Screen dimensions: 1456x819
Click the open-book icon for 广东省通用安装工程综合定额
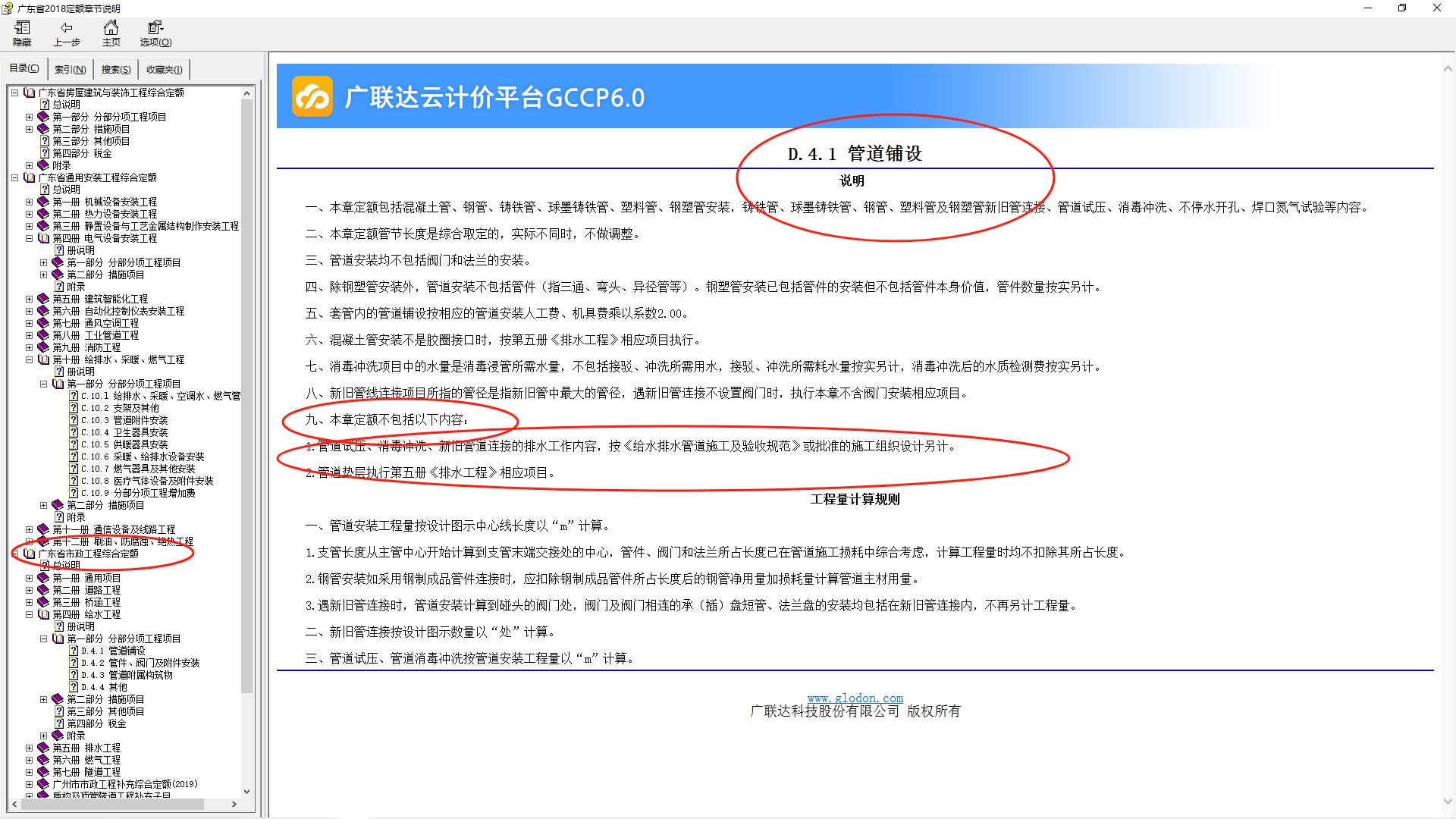click(x=30, y=177)
